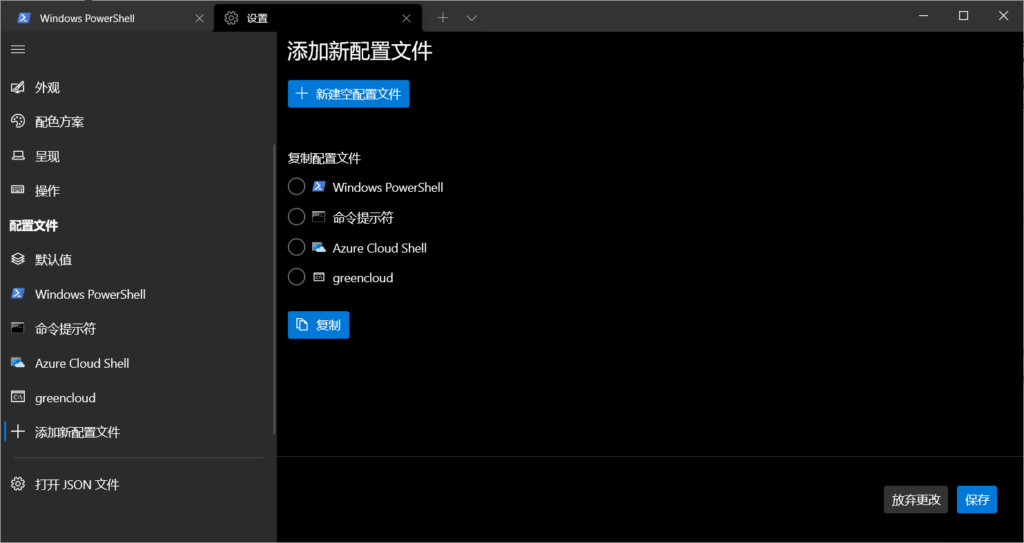Click the 操作 keyboard icon
This screenshot has width=1024, height=543.
click(18, 190)
